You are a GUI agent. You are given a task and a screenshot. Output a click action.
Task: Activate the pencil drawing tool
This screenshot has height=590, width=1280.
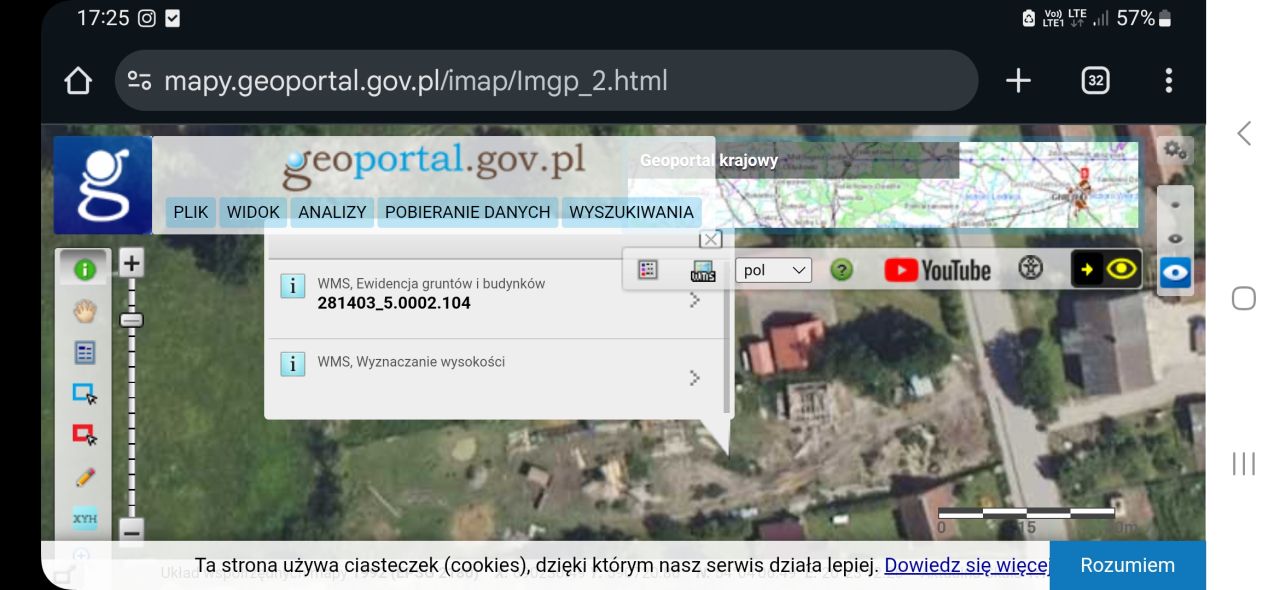pos(85,477)
